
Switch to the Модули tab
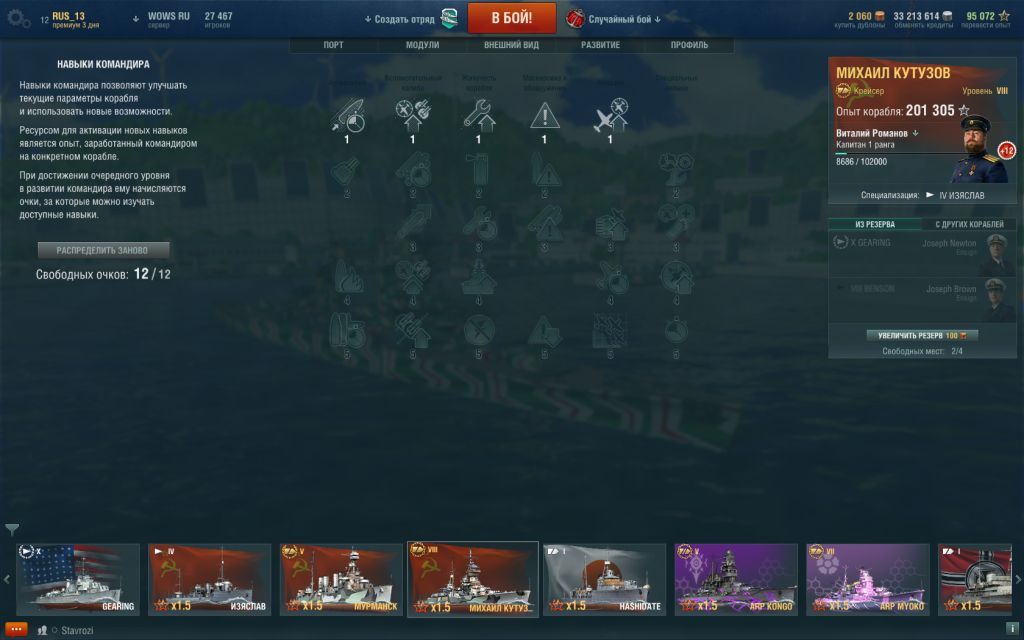pos(423,45)
